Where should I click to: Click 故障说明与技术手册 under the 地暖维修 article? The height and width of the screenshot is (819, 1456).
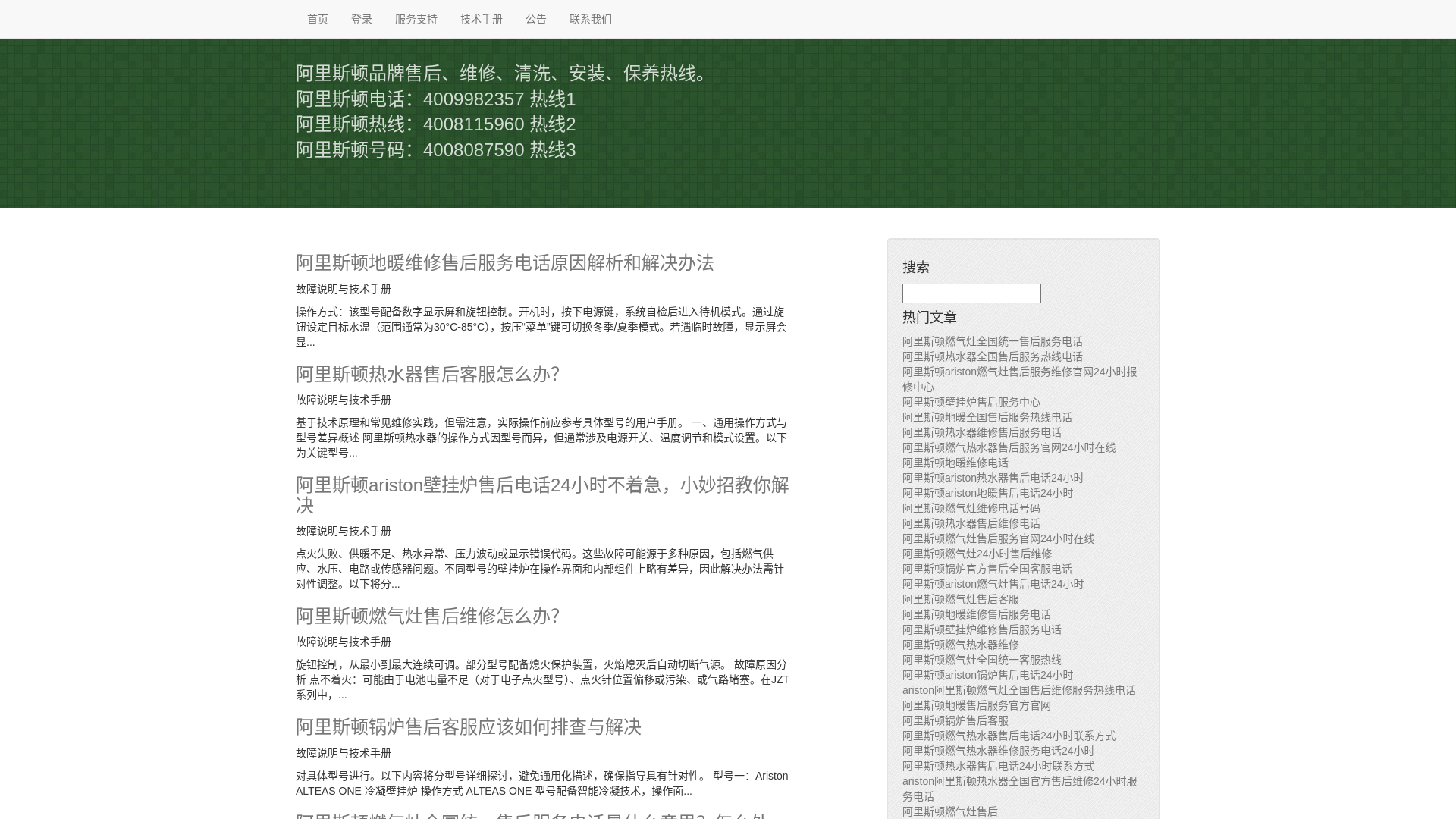click(x=344, y=289)
